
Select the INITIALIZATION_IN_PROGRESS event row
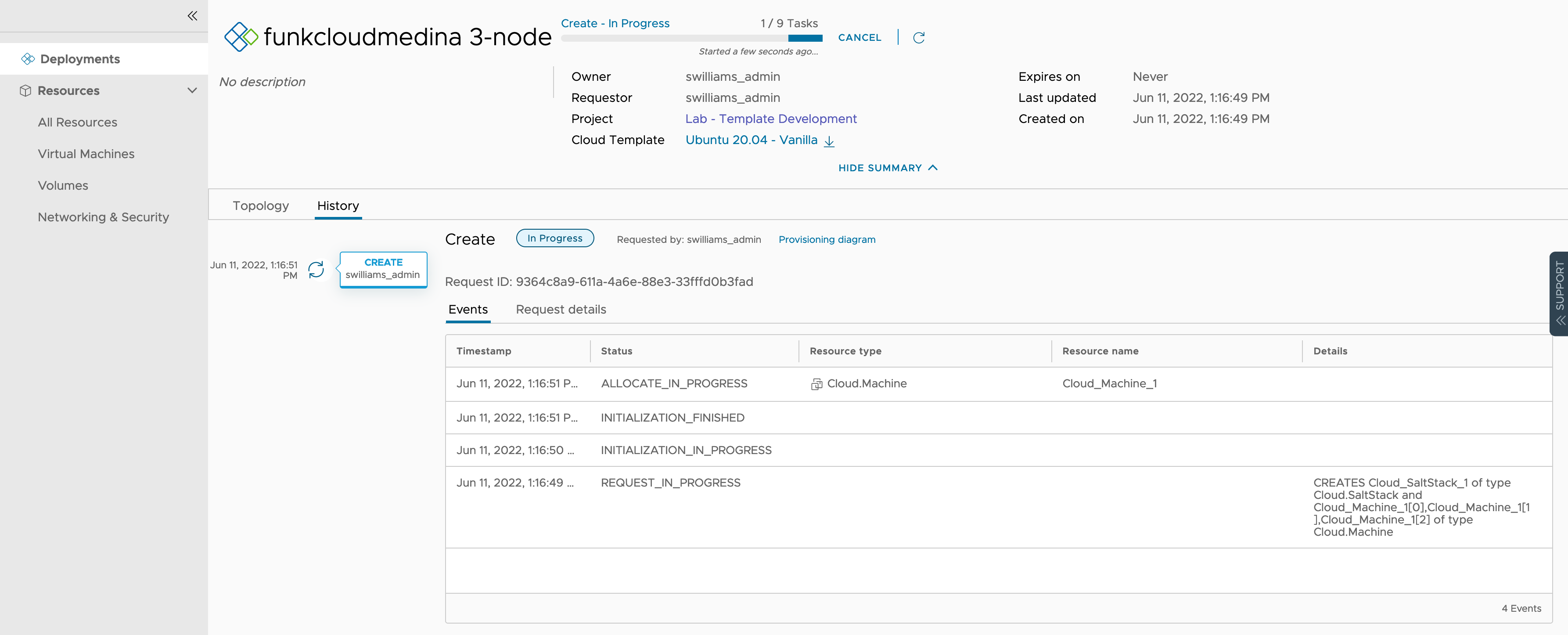click(998, 451)
